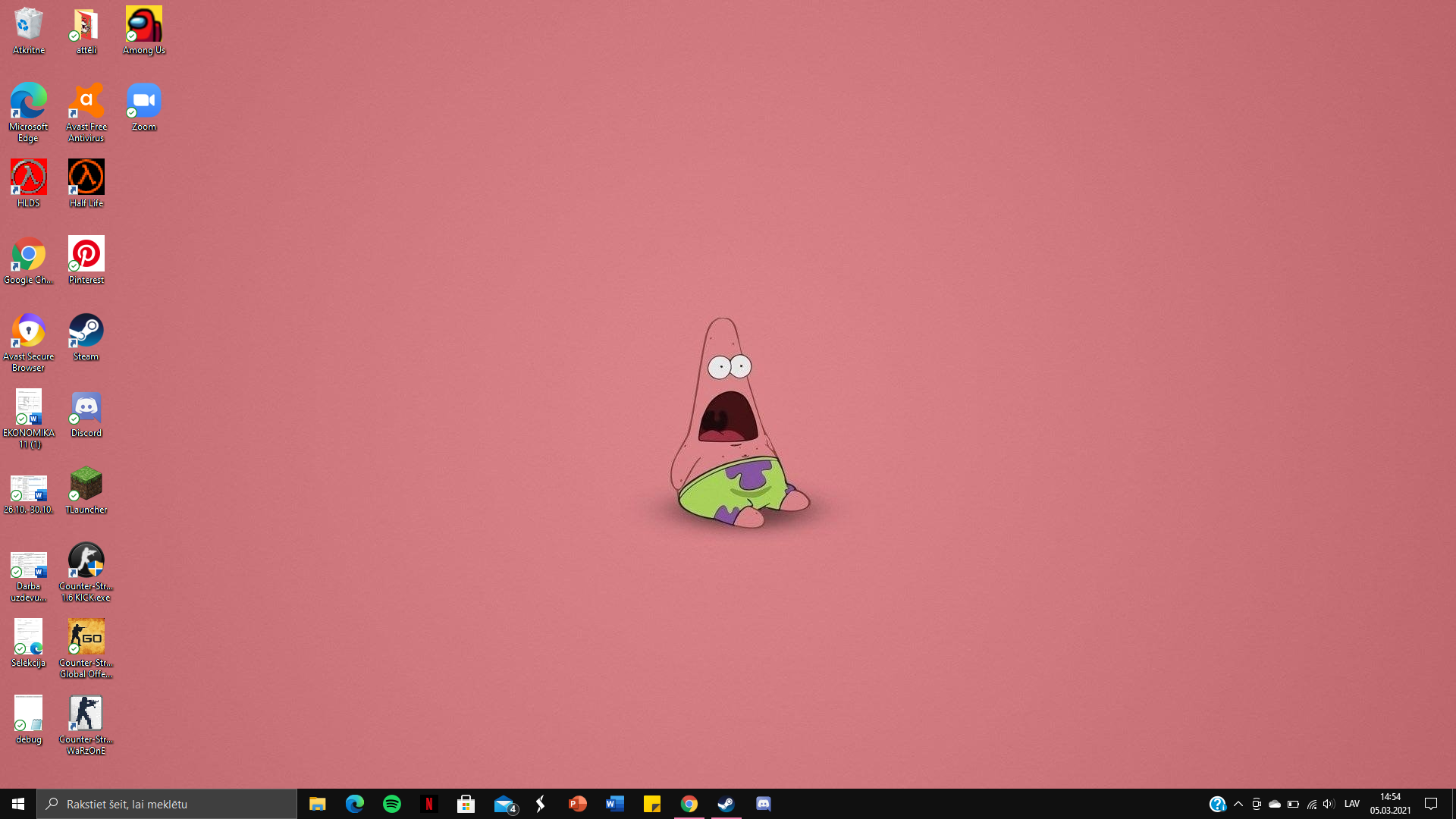Select the Among Us desktop icon
Image resolution: width=1456 pixels, height=819 pixels.
tap(144, 31)
